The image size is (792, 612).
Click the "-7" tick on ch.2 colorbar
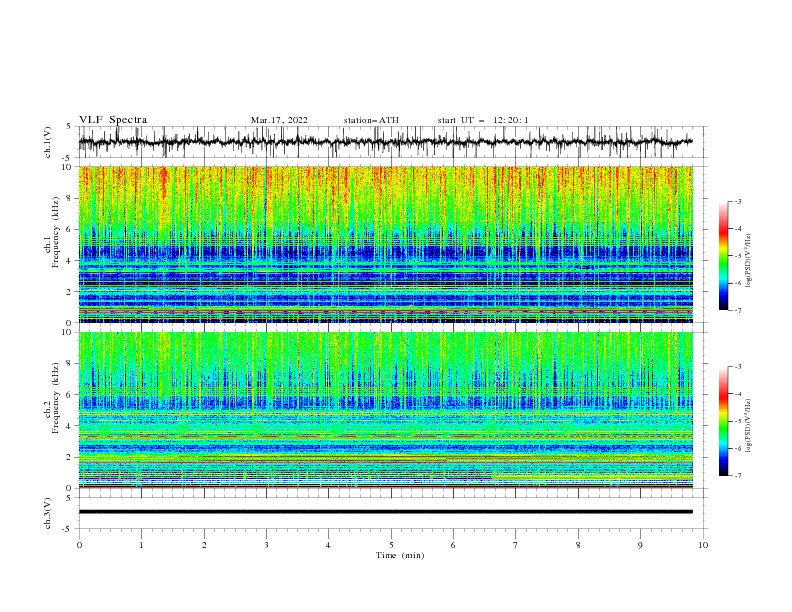pos(738,476)
